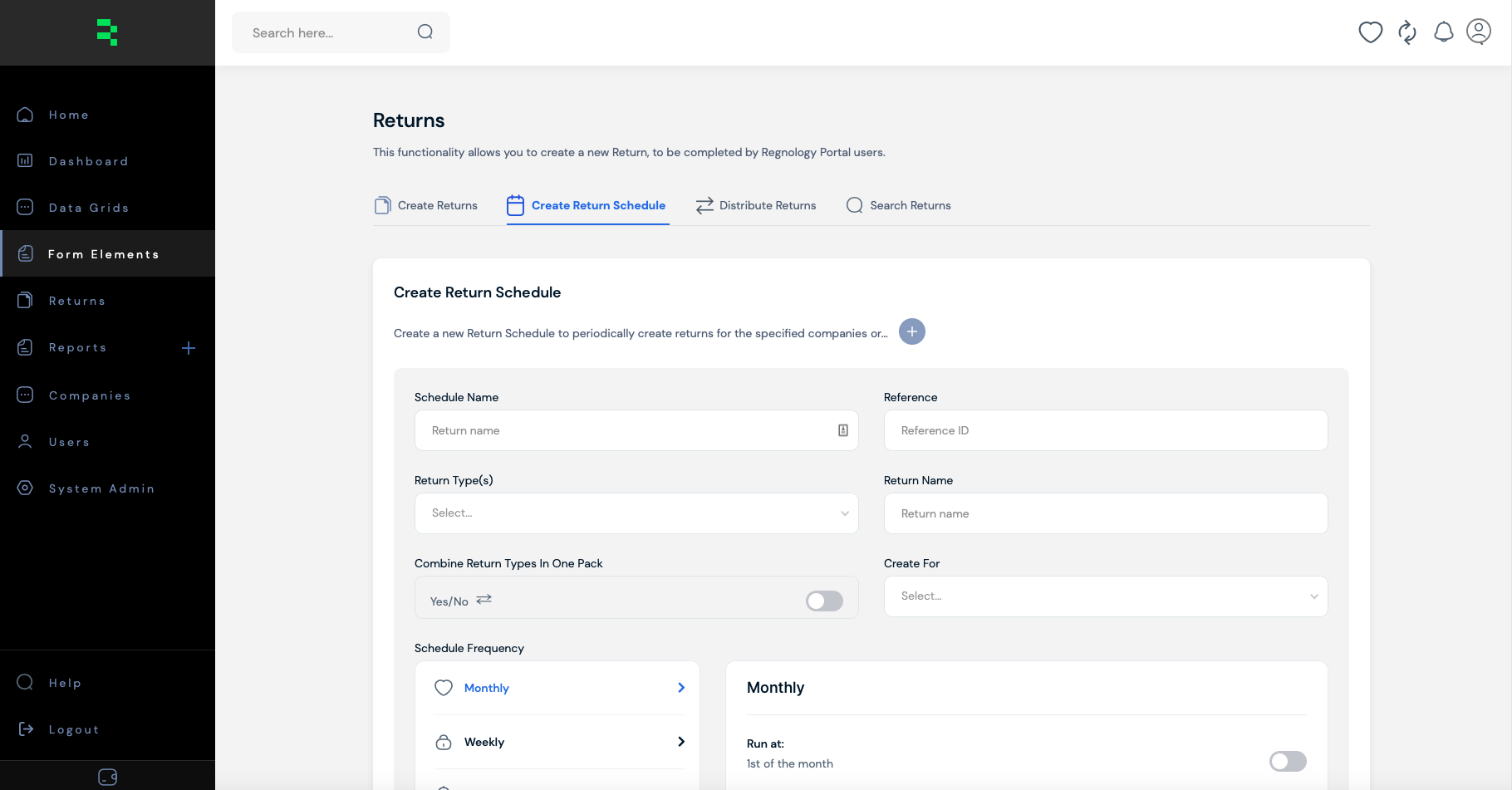This screenshot has width=1512, height=790.
Task: Switch to the Distribute Returns tab
Action: [x=755, y=205]
